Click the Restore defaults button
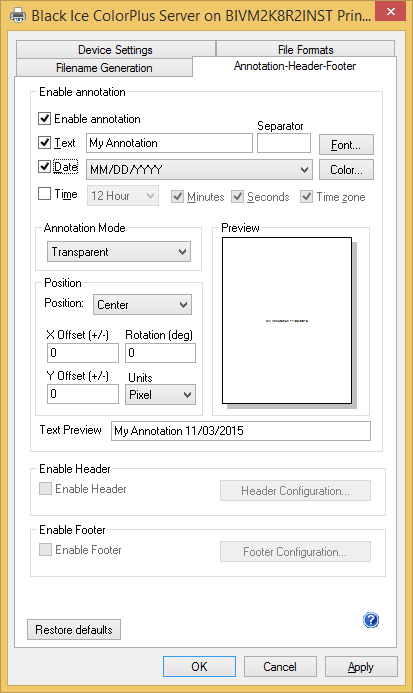The image size is (413, 693). (x=74, y=629)
